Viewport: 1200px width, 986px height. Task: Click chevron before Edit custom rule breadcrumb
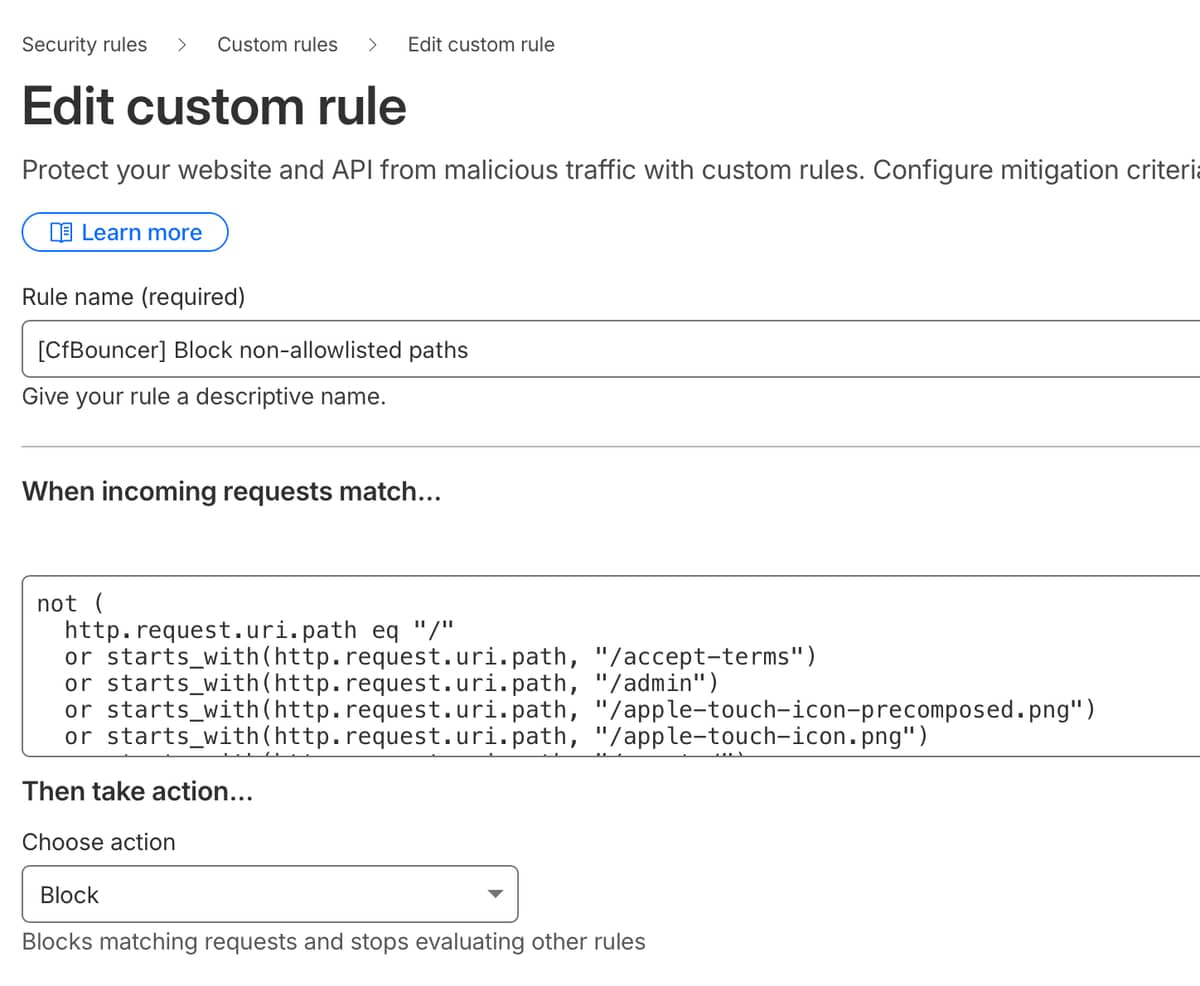372,45
